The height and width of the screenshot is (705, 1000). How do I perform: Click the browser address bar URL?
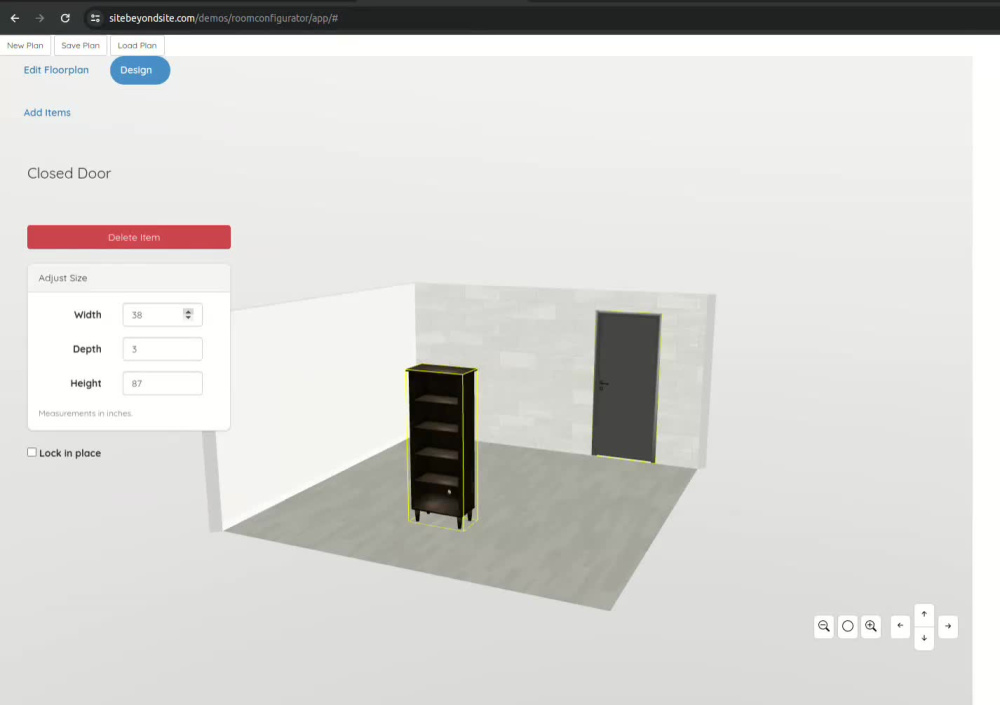(223, 18)
